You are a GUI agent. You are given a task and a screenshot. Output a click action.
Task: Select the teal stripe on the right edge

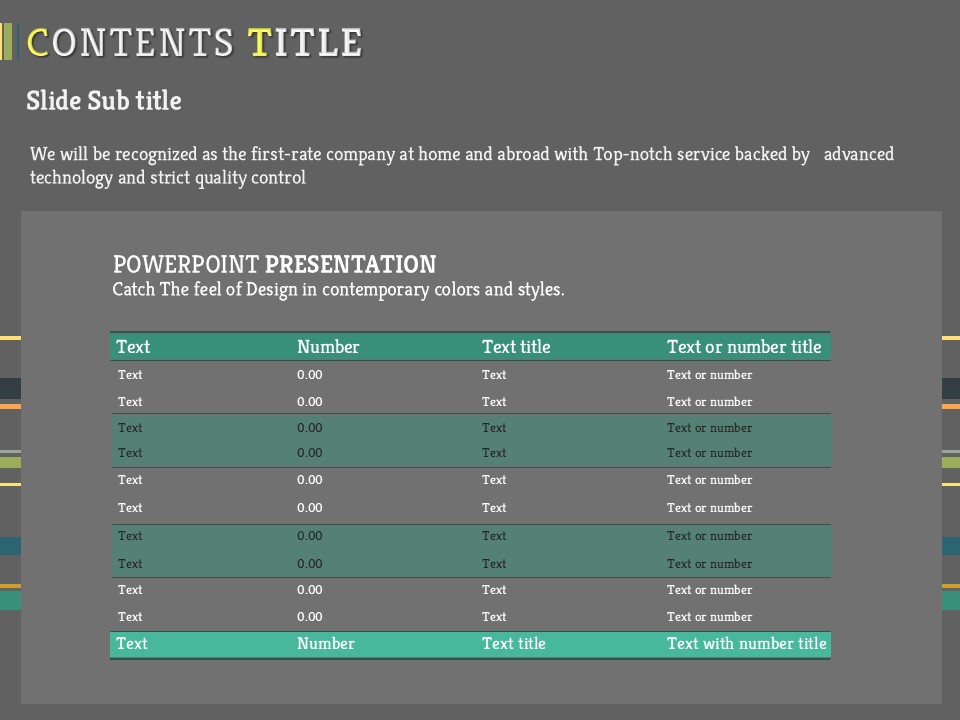pos(950,600)
